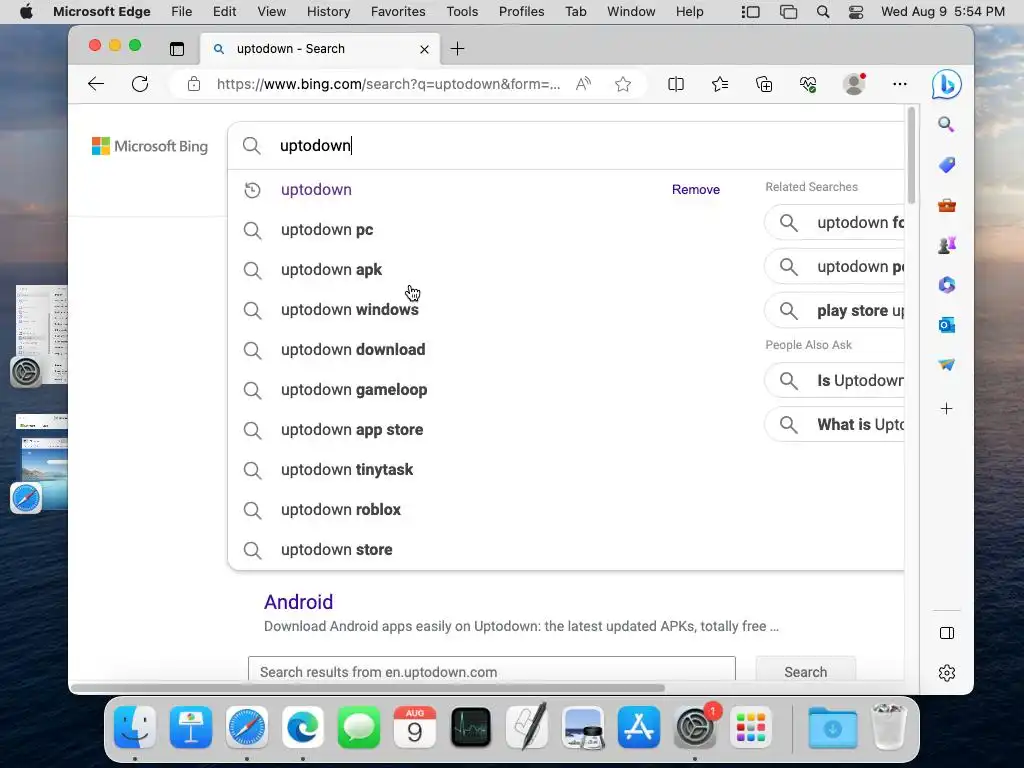Open related search play store
Image resolution: width=1024 pixels, height=768 pixels.
pyautogui.click(x=835, y=311)
